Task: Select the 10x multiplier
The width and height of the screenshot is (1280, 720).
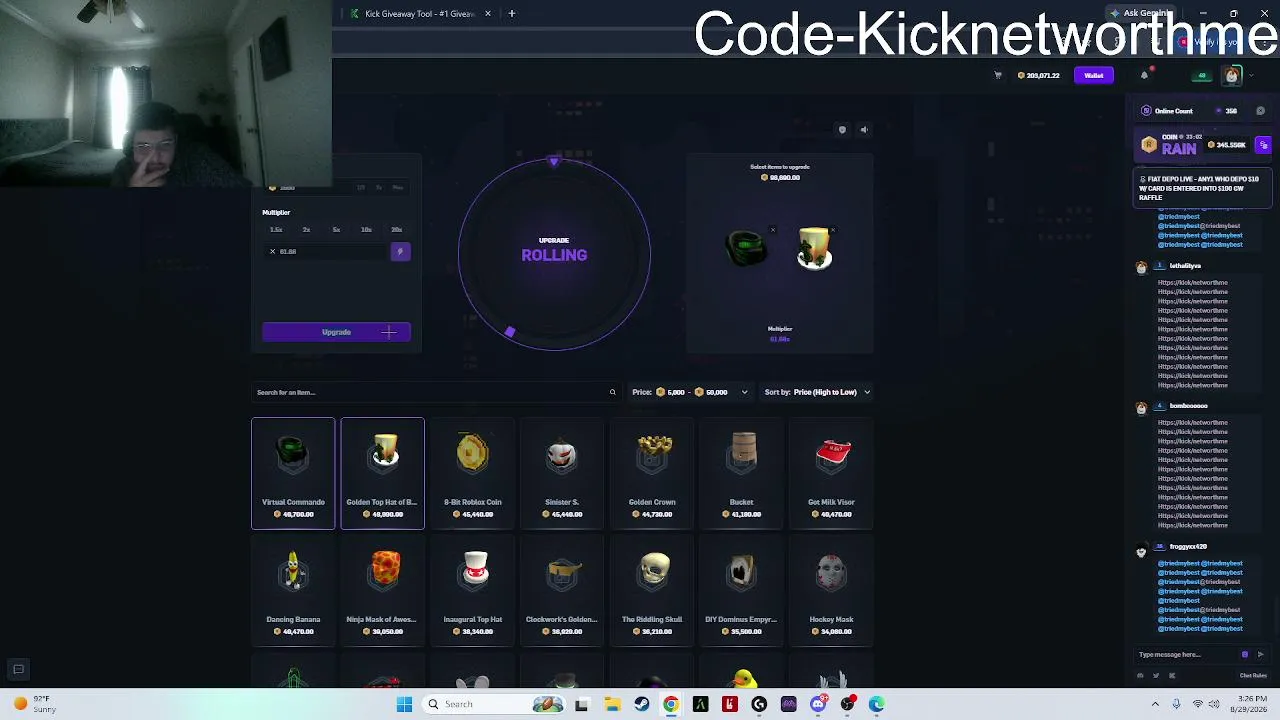Action: point(366,230)
